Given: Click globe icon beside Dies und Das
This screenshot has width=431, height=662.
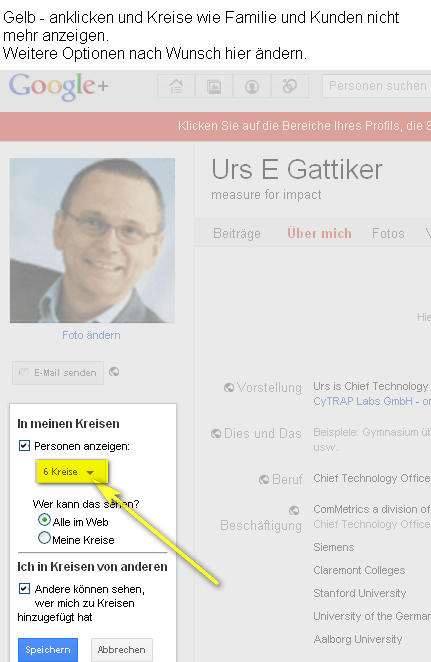Looking at the screenshot, I should tap(216, 433).
